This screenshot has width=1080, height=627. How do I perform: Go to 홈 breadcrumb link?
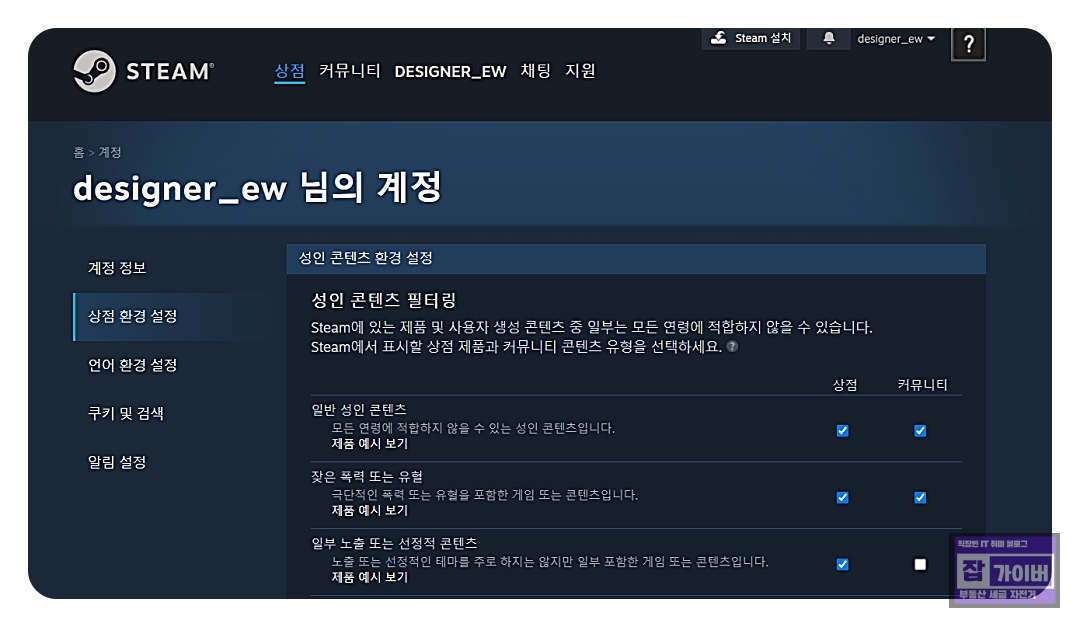[79, 152]
